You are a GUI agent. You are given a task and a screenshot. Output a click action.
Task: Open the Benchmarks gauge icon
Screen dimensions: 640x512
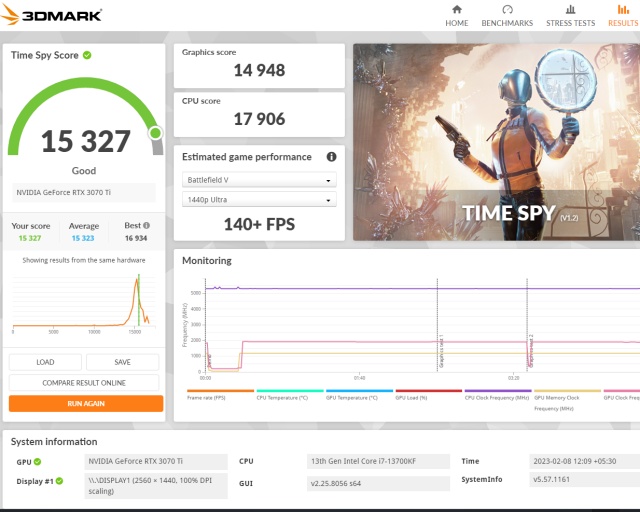click(x=507, y=9)
